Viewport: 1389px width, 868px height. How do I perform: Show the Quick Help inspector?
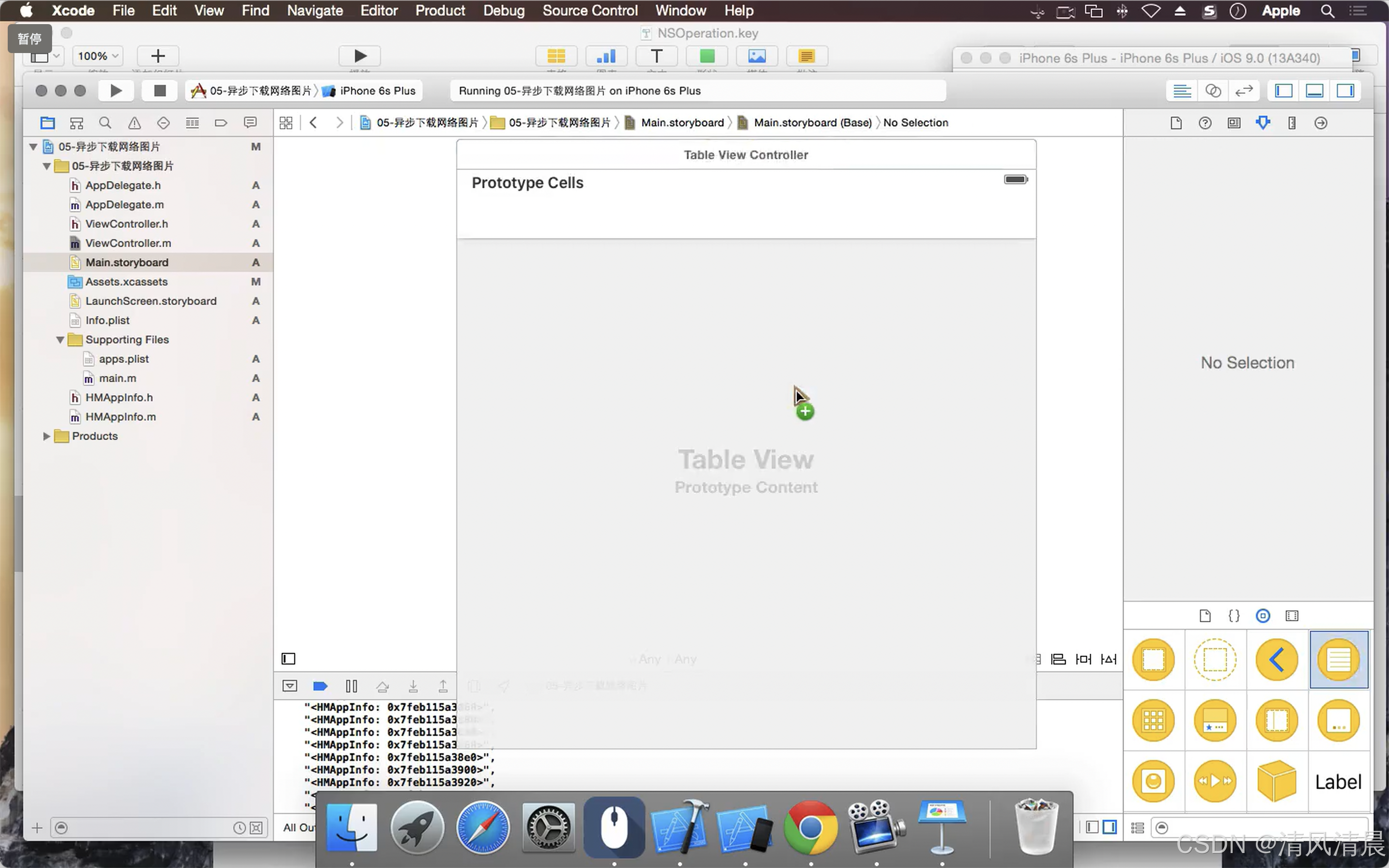[1205, 123]
